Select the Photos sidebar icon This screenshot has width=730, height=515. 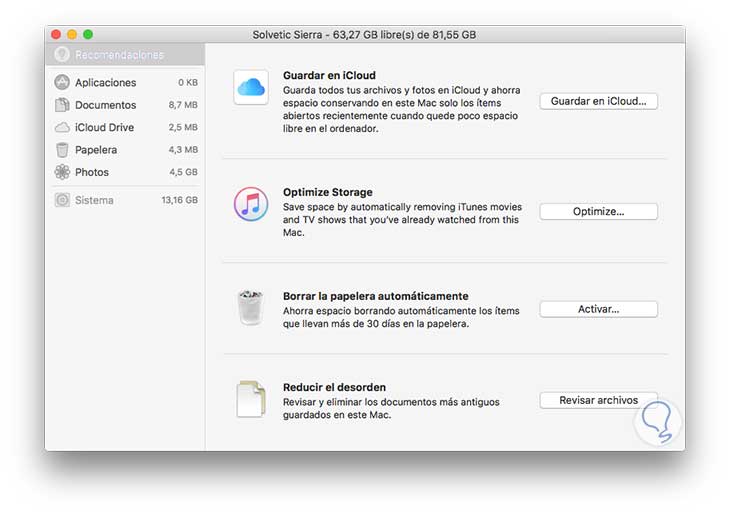pos(62,172)
